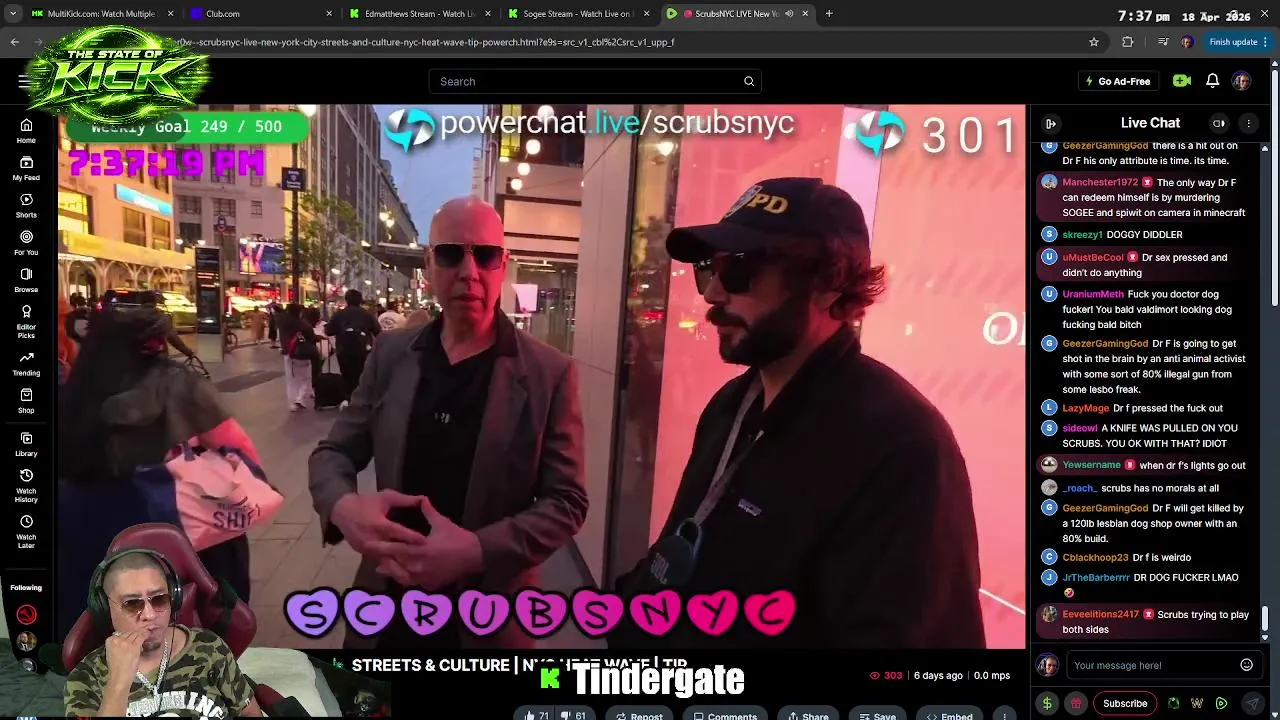The width and height of the screenshot is (1280, 720).
Task: Open My Feed in the sidebar
Action: coord(26,168)
